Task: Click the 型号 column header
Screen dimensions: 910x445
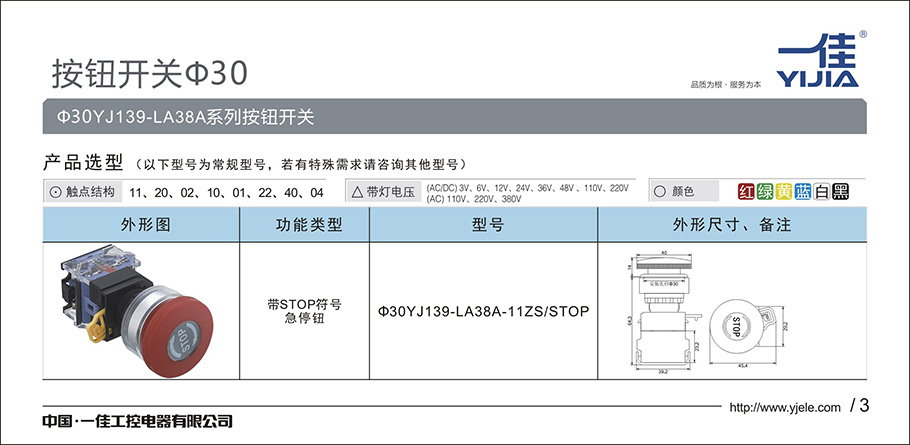Action: click(x=485, y=226)
